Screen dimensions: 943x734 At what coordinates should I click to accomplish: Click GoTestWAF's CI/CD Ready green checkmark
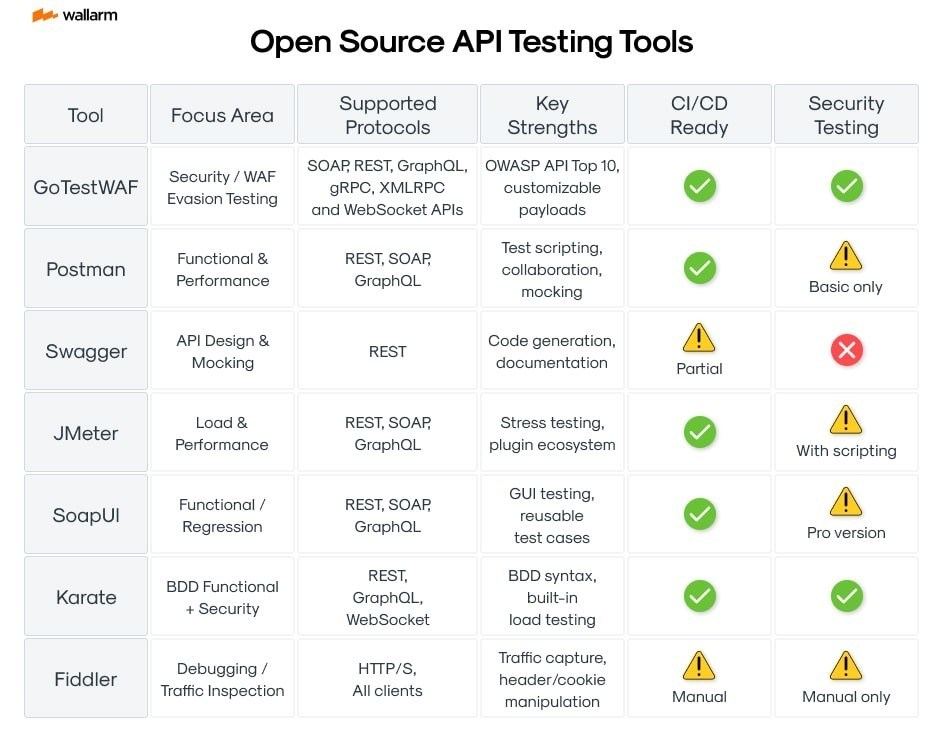point(699,187)
